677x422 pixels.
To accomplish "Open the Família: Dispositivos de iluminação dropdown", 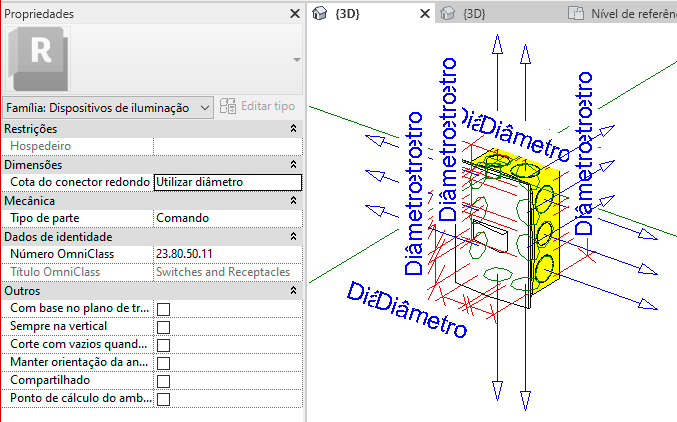I will coord(108,108).
